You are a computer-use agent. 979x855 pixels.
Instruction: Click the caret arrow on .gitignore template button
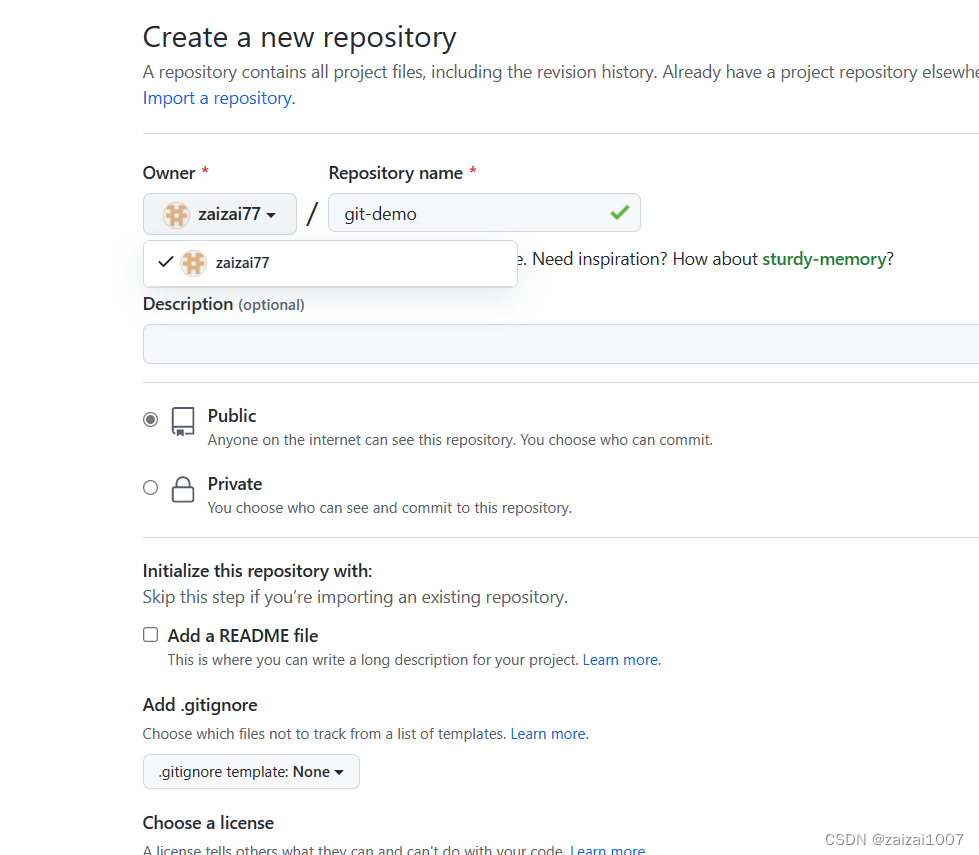point(339,773)
